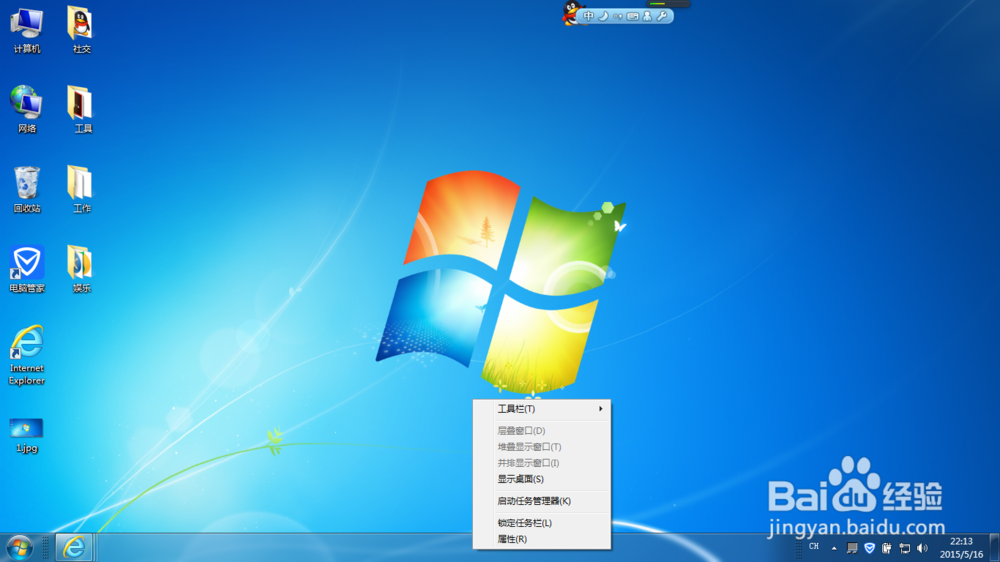Open the 社交 folder icon
1000x562 pixels.
click(x=81, y=31)
